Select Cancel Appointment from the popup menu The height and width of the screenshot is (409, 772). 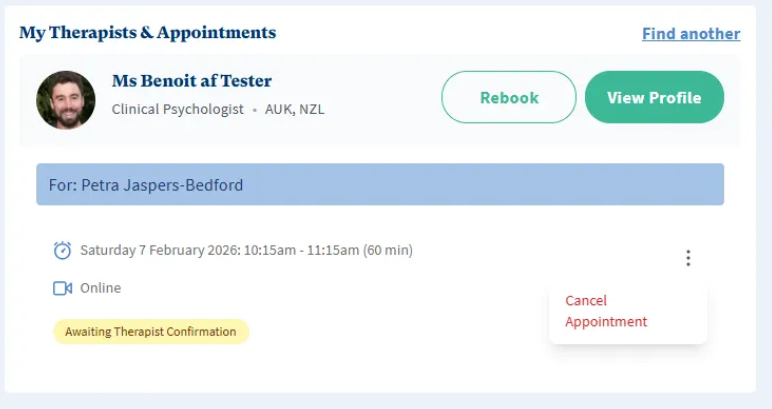click(606, 311)
